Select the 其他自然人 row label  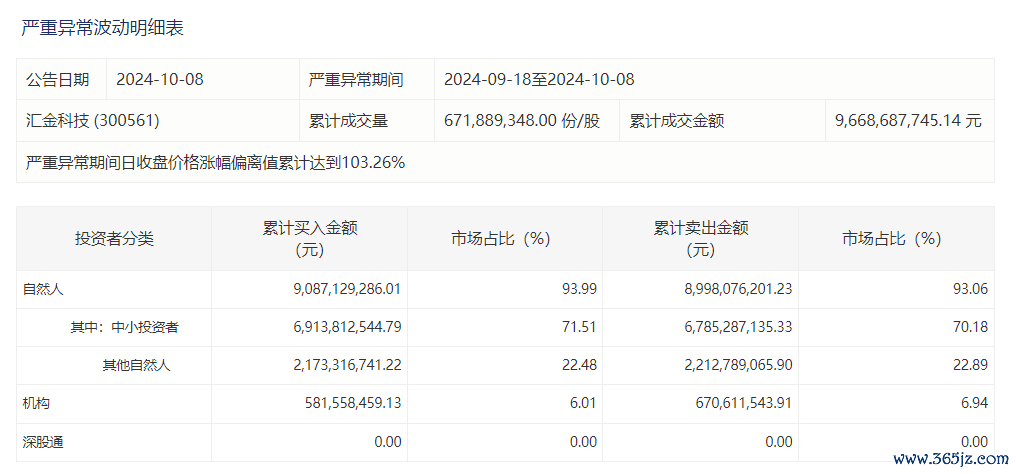[x=136, y=365]
